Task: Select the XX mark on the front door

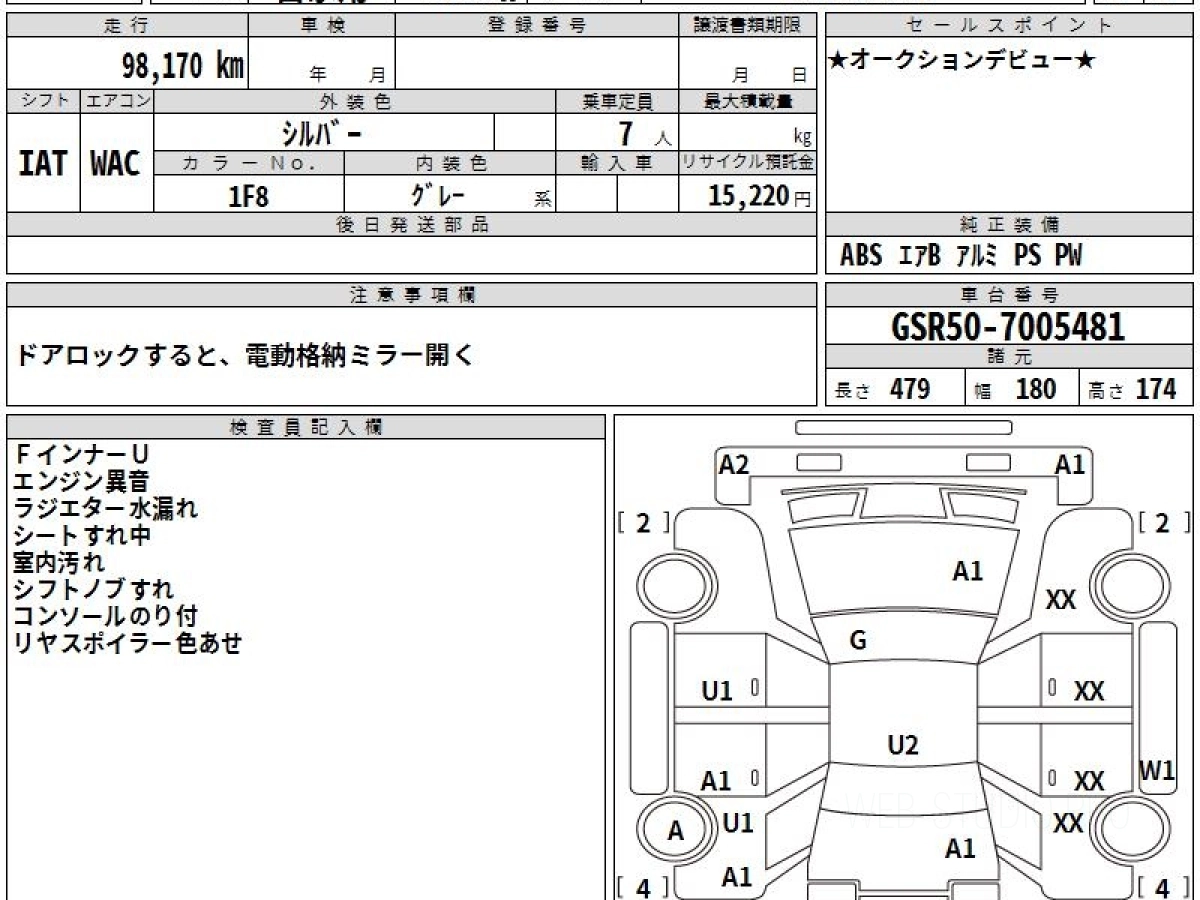Action: (x=1089, y=691)
